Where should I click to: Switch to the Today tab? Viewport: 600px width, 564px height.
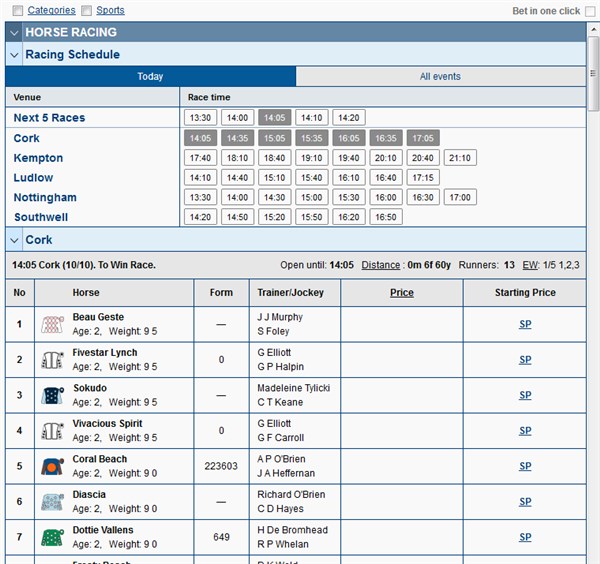(150, 77)
